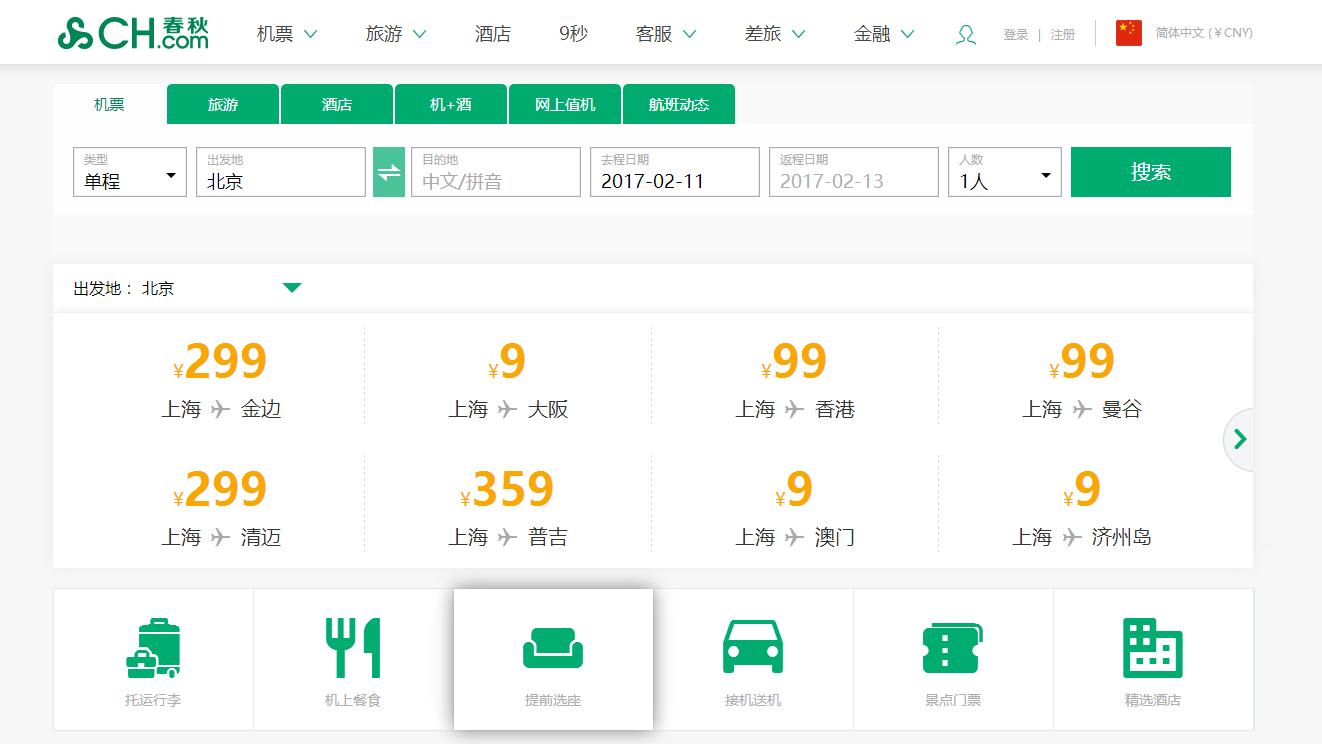Click the 登录 login link
Viewport: 1322px width, 744px height.
point(1015,33)
